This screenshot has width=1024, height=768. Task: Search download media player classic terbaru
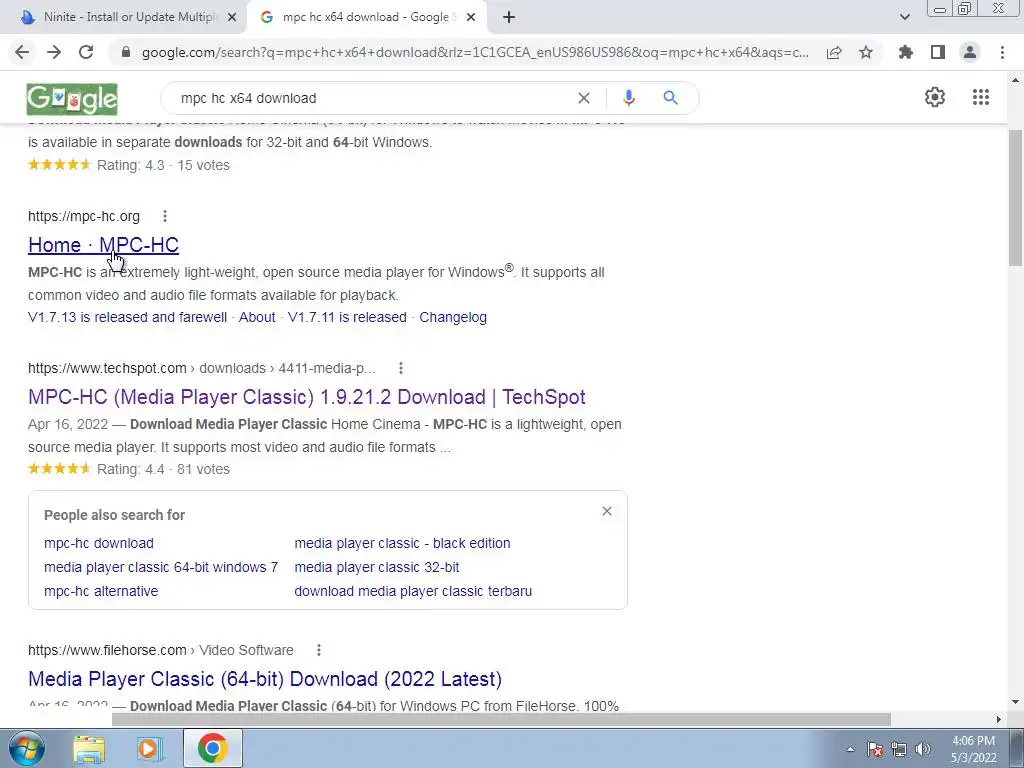(413, 591)
